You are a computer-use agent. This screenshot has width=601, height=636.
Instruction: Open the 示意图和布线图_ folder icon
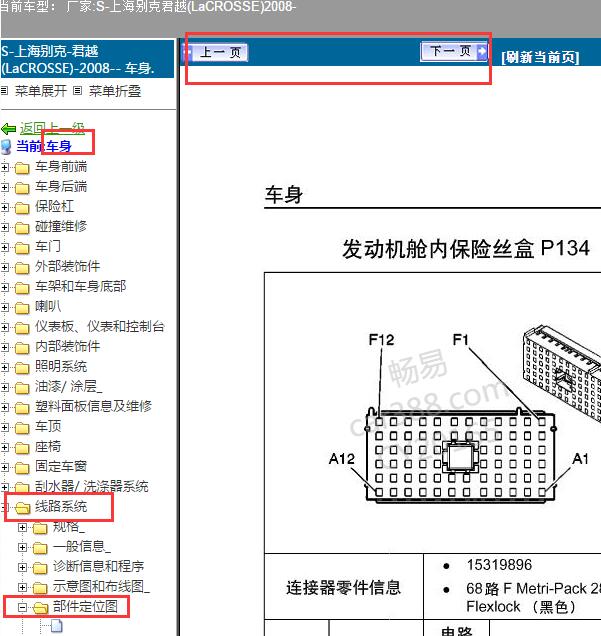click(40, 587)
